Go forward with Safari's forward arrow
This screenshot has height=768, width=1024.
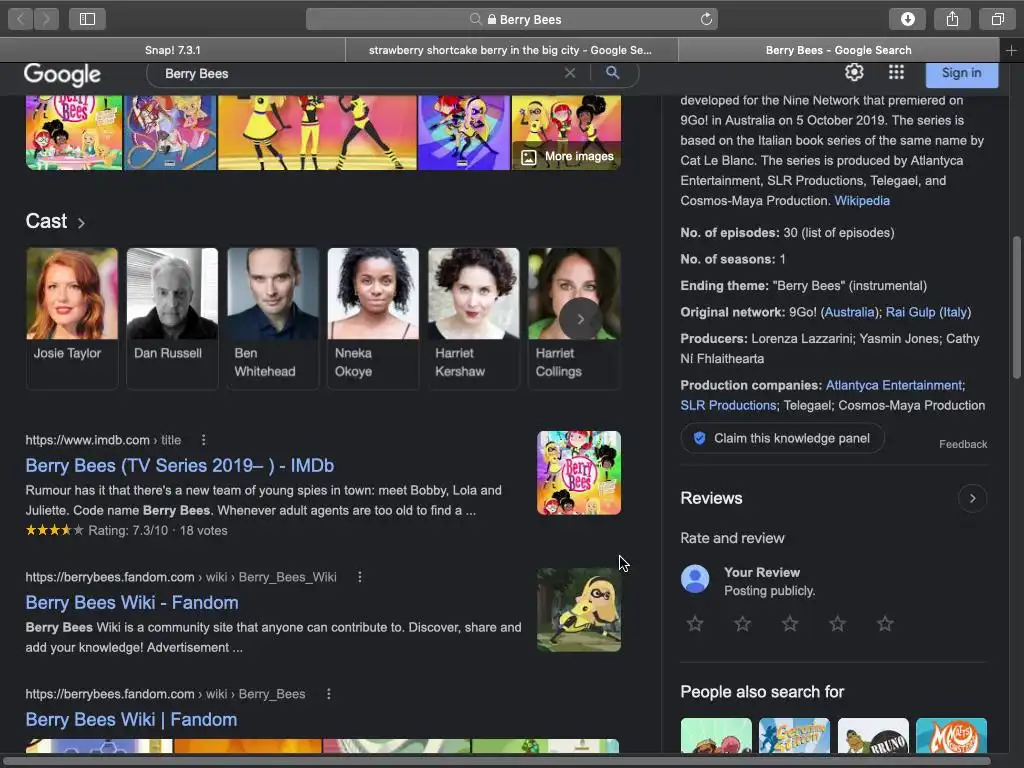pyautogui.click(x=46, y=19)
